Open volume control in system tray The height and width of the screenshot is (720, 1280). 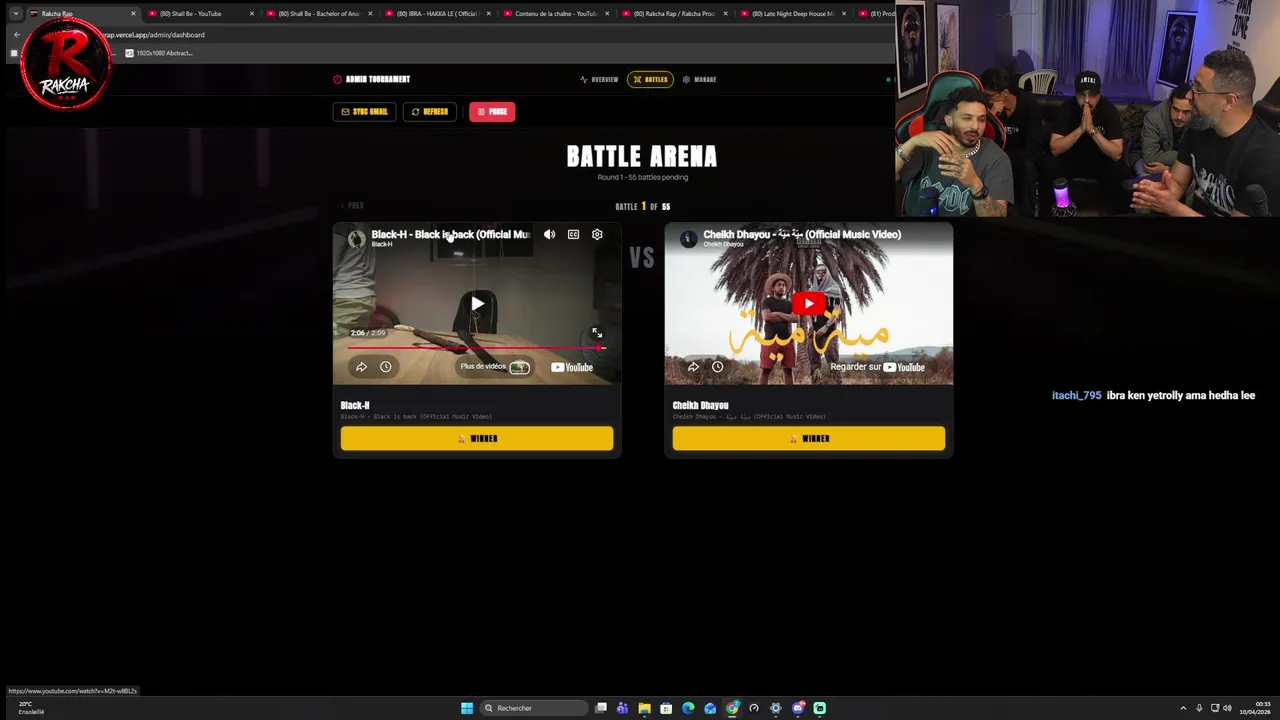(1227, 708)
